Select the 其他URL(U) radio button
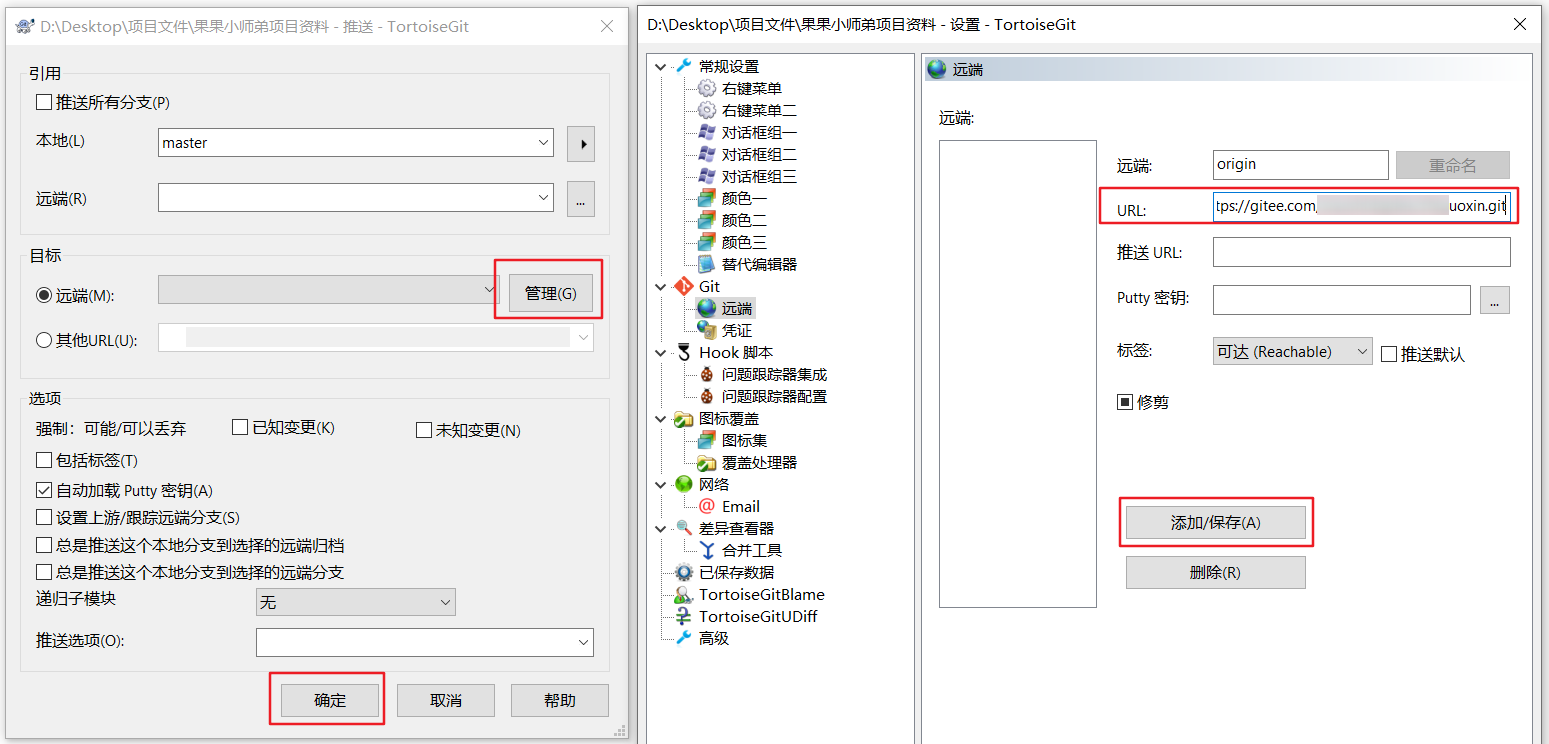Screen dimensions: 1549x744 [44, 340]
